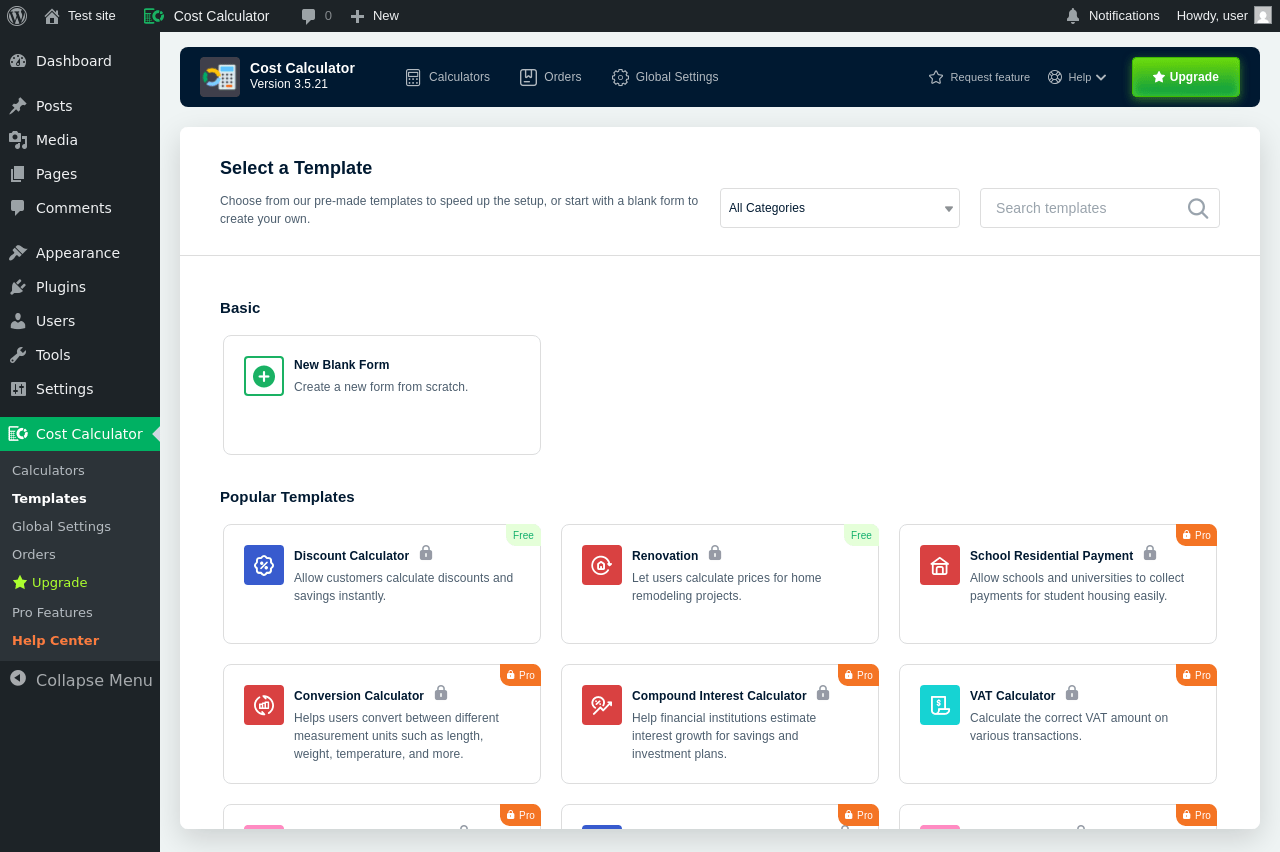The height and width of the screenshot is (852, 1280).
Task: Open Tools in the sidebar
Action: (80, 355)
